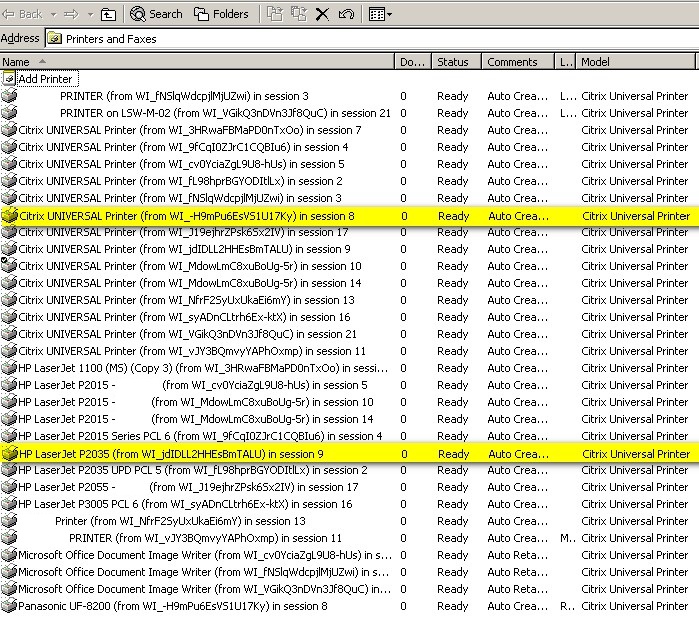This screenshot has width=699, height=638.
Task: Click the Undo toolbar icon
Action: pyautogui.click(x=346, y=14)
